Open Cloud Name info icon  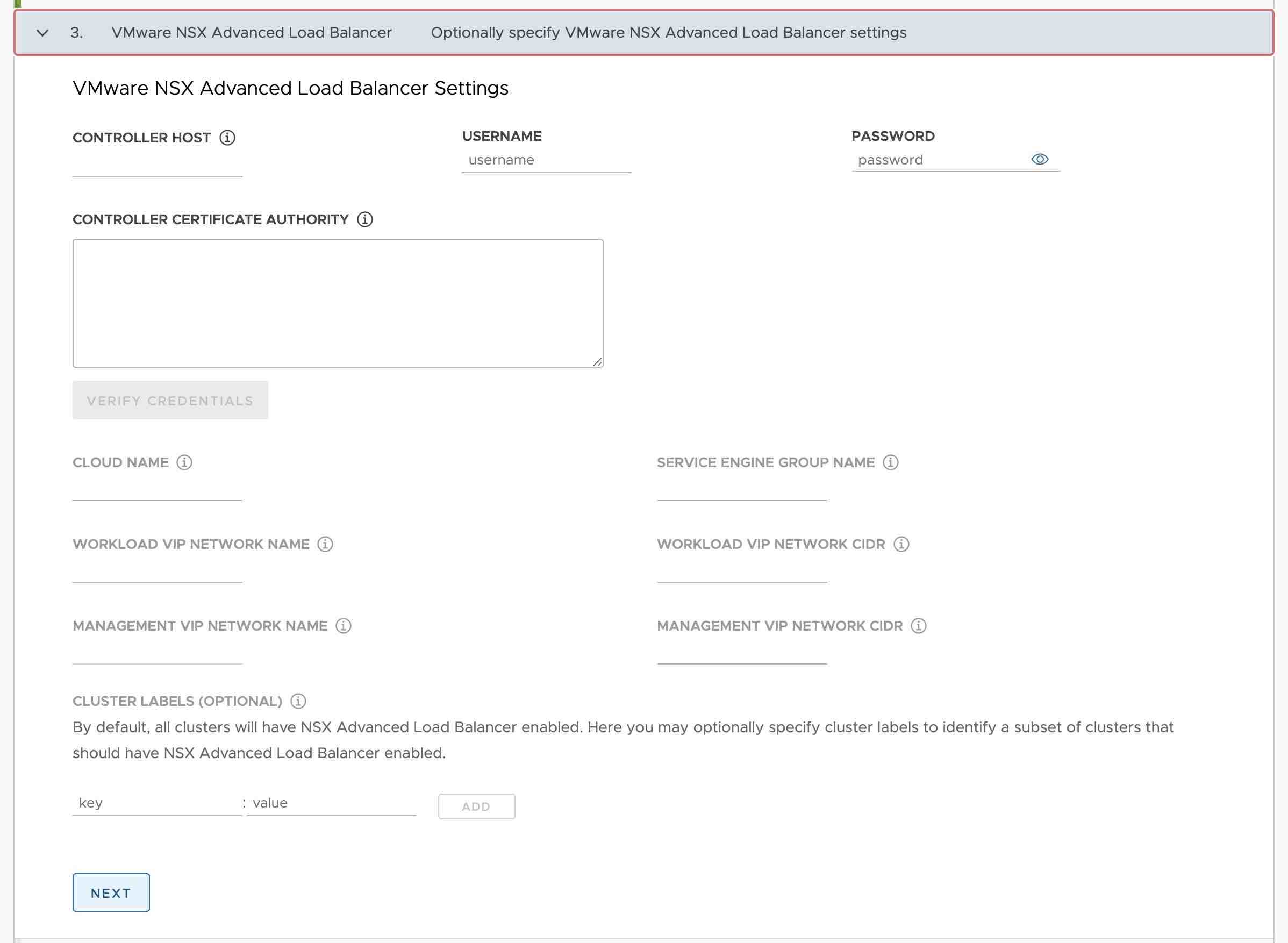[184, 462]
